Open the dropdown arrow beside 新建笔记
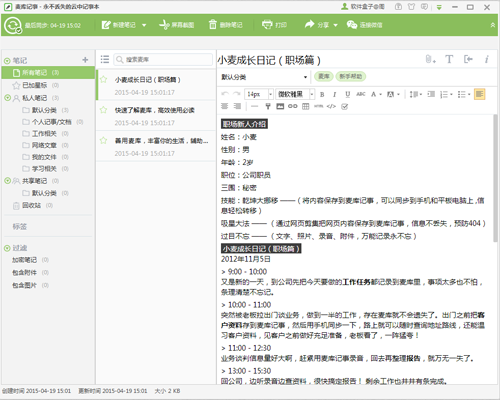The height and width of the screenshot is (400, 500). 144,25
